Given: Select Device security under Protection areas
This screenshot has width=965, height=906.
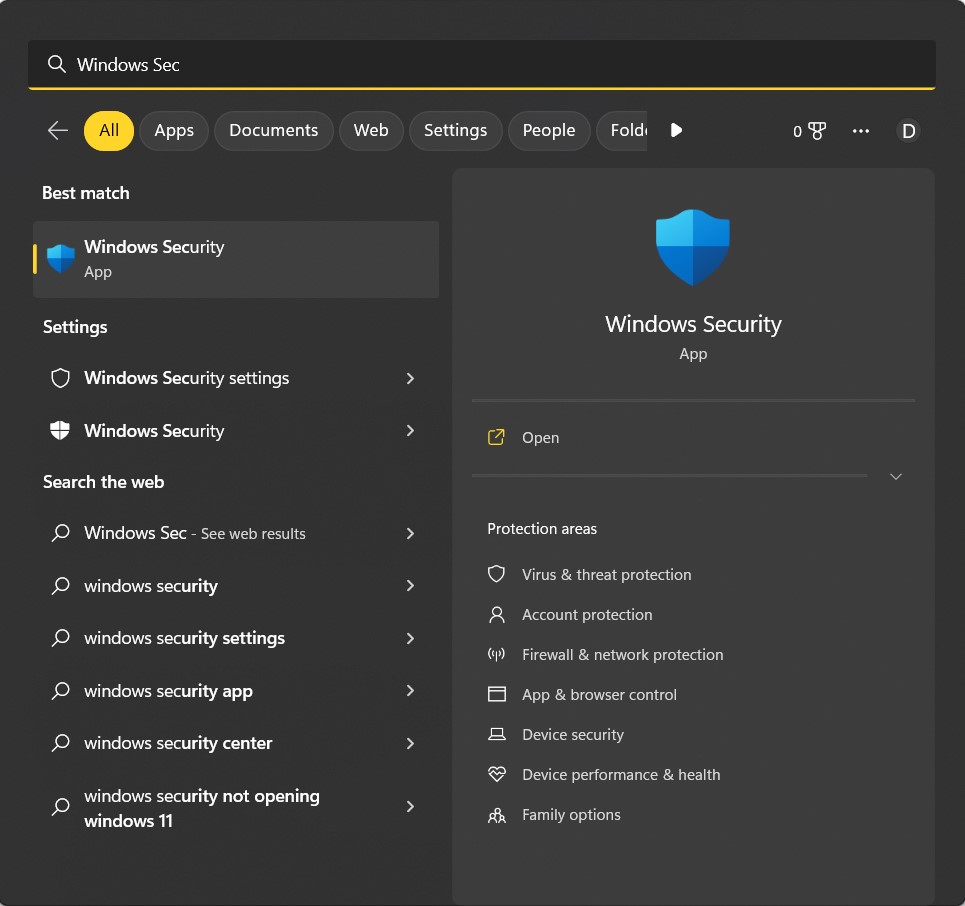Looking at the screenshot, I should (x=571, y=734).
